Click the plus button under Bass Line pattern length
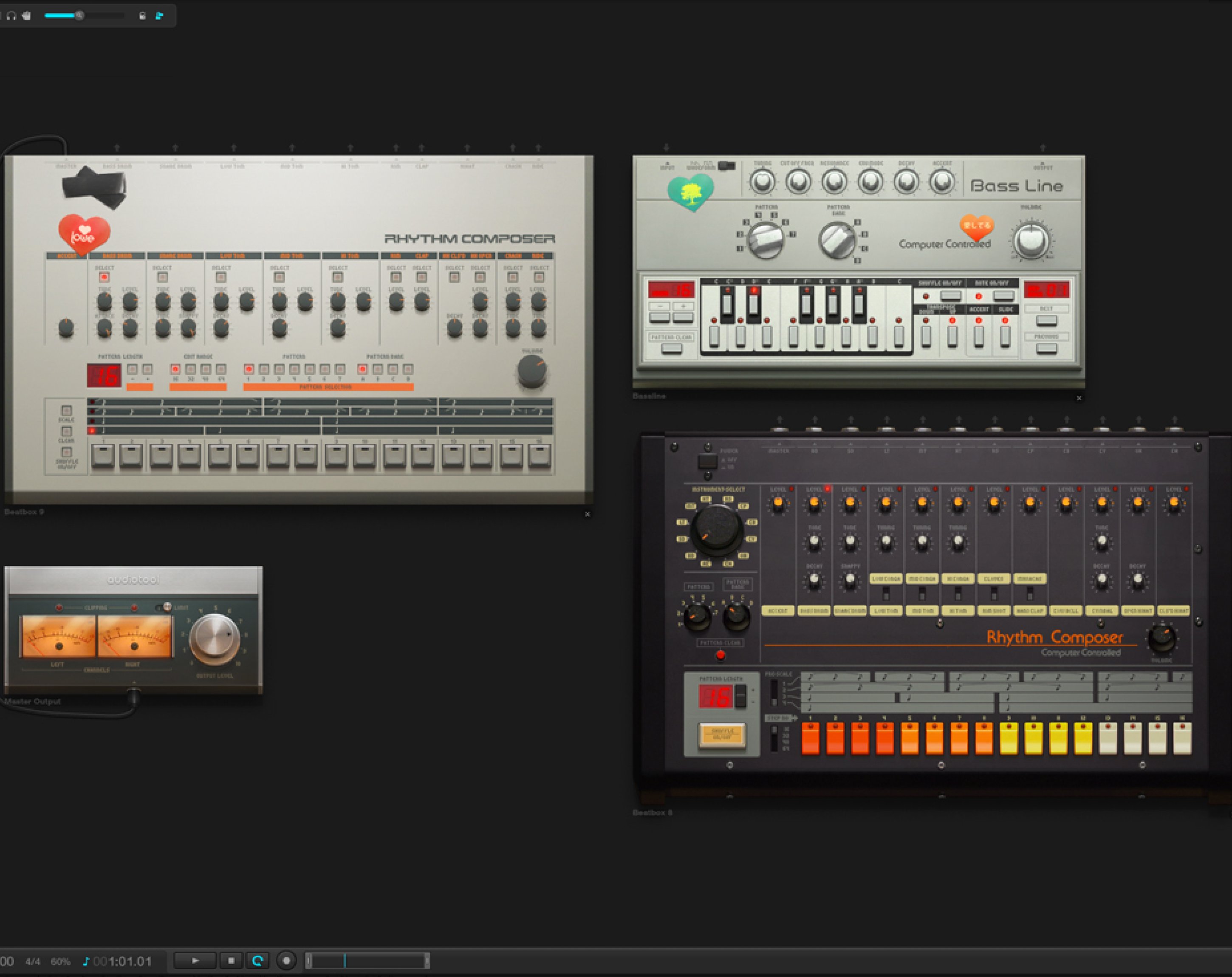The width and height of the screenshot is (1232, 977). pos(683,317)
